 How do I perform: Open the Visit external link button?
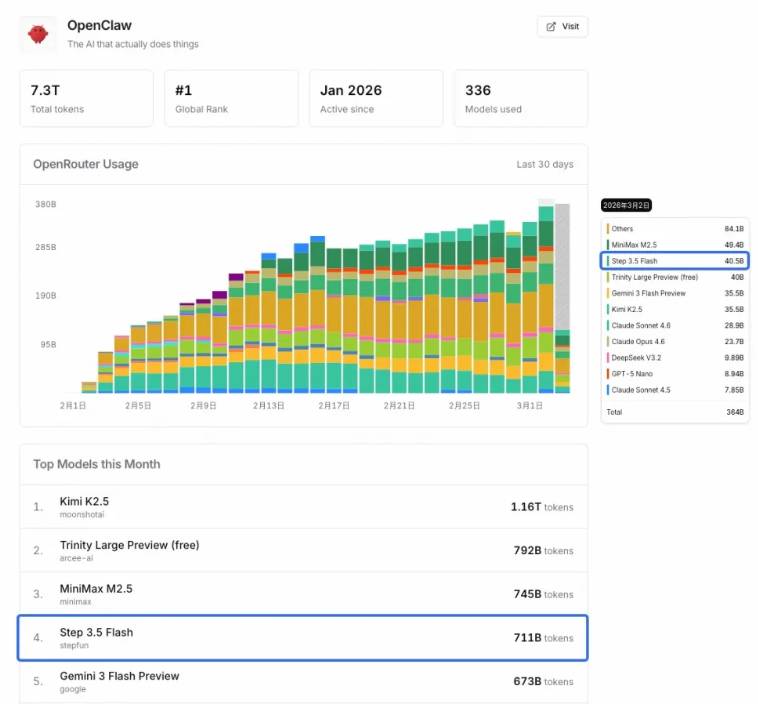(562, 27)
